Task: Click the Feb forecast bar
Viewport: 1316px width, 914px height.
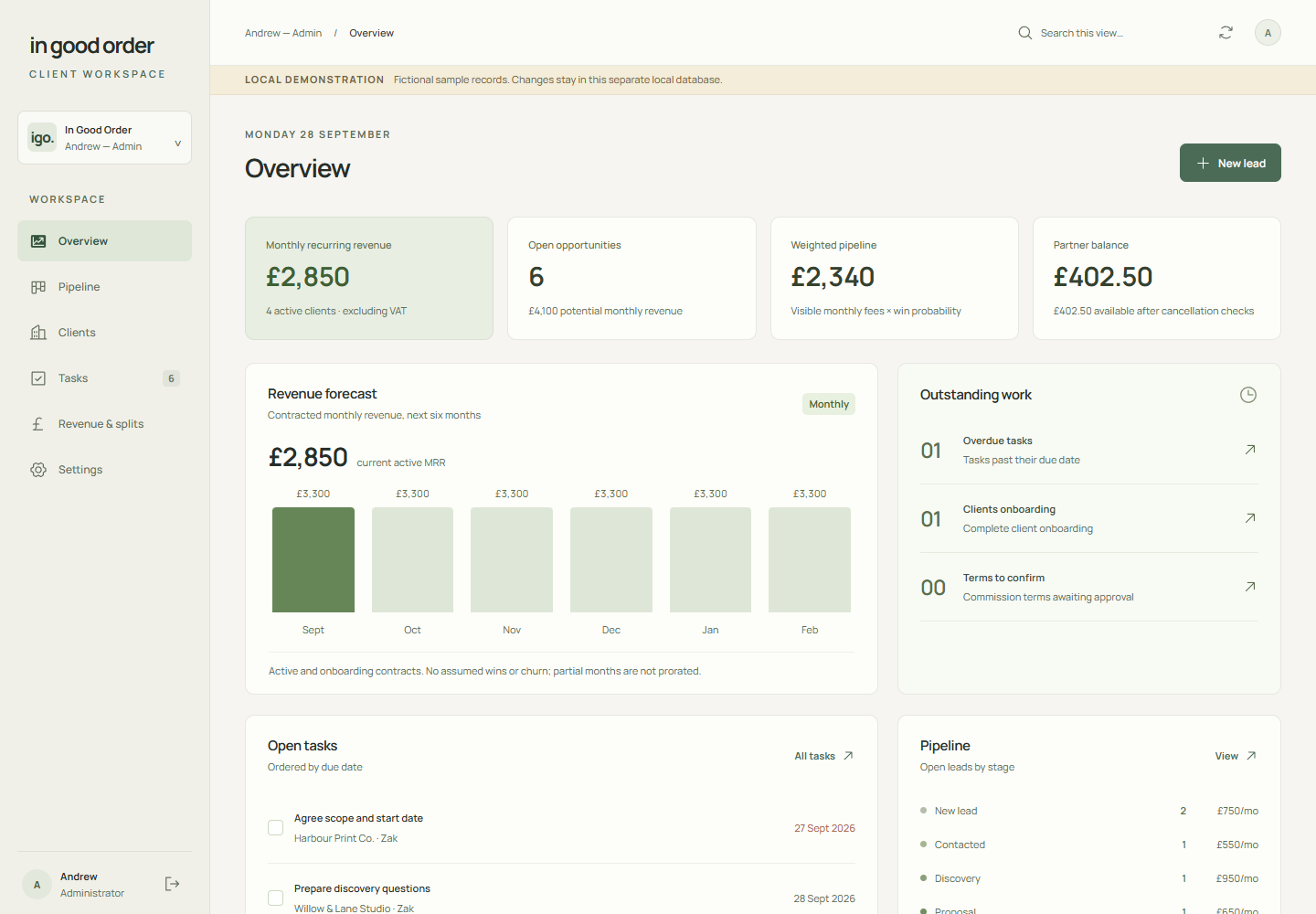Action: point(810,559)
